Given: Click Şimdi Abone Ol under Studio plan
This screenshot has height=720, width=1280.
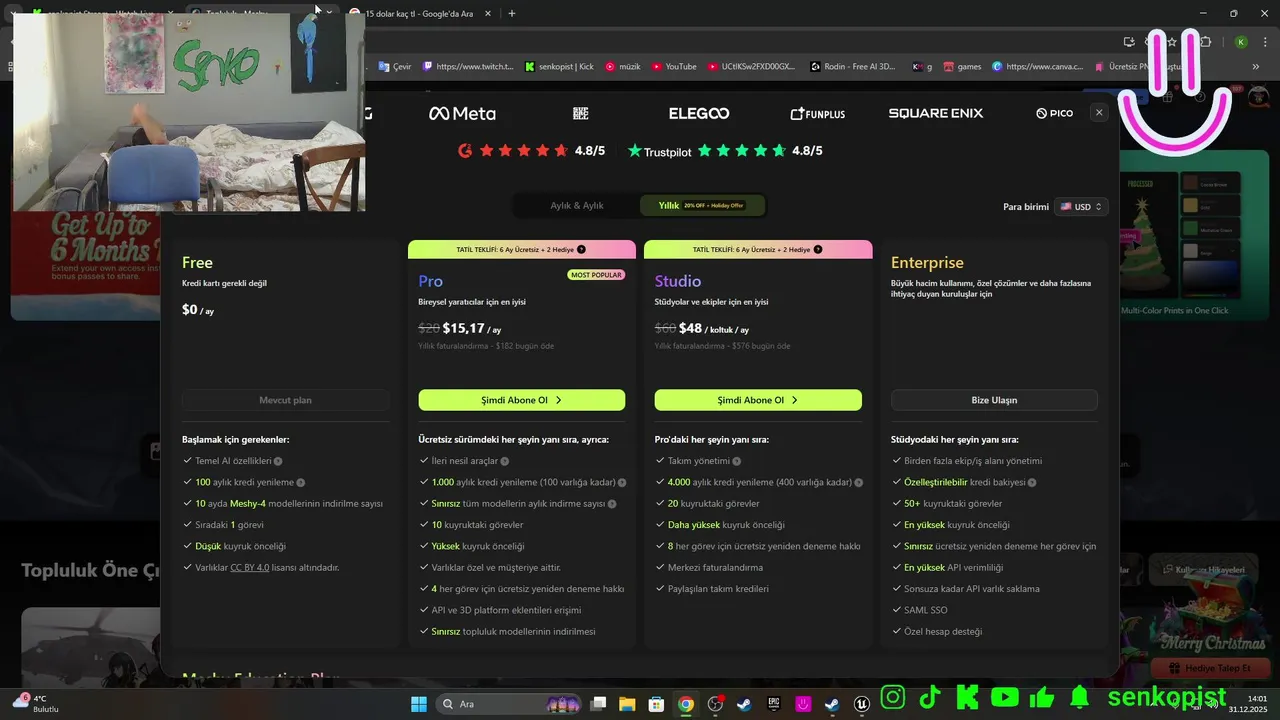Looking at the screenshot, I should tap(758, 400).
